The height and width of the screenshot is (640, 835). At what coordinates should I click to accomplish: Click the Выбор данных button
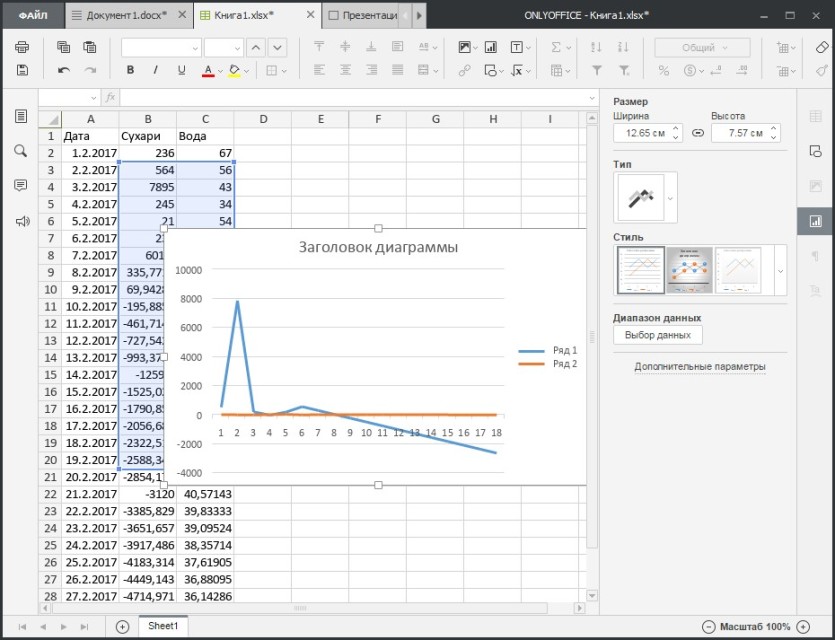(x=658, y=335)
